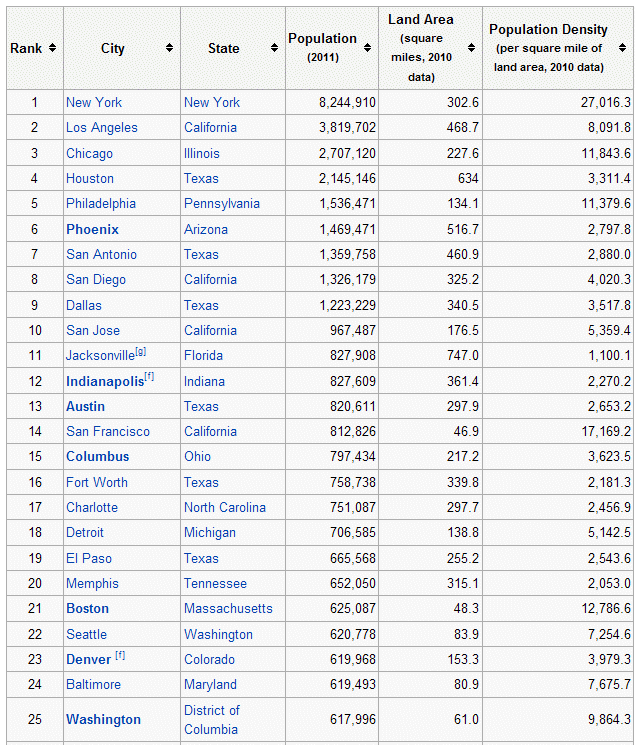Open the Boston link

(x=87, y=609)
